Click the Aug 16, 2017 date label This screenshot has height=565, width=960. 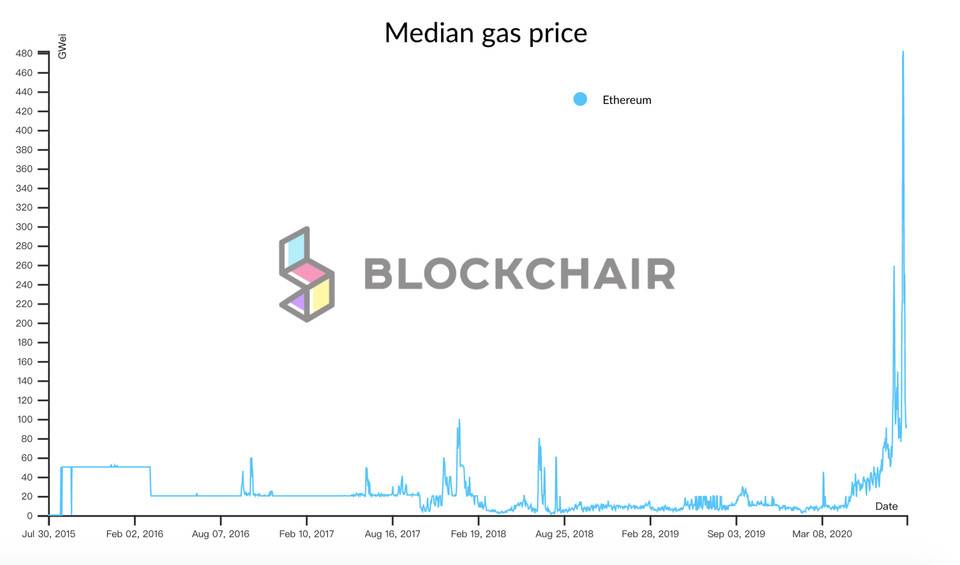click(x=392, y=534)
